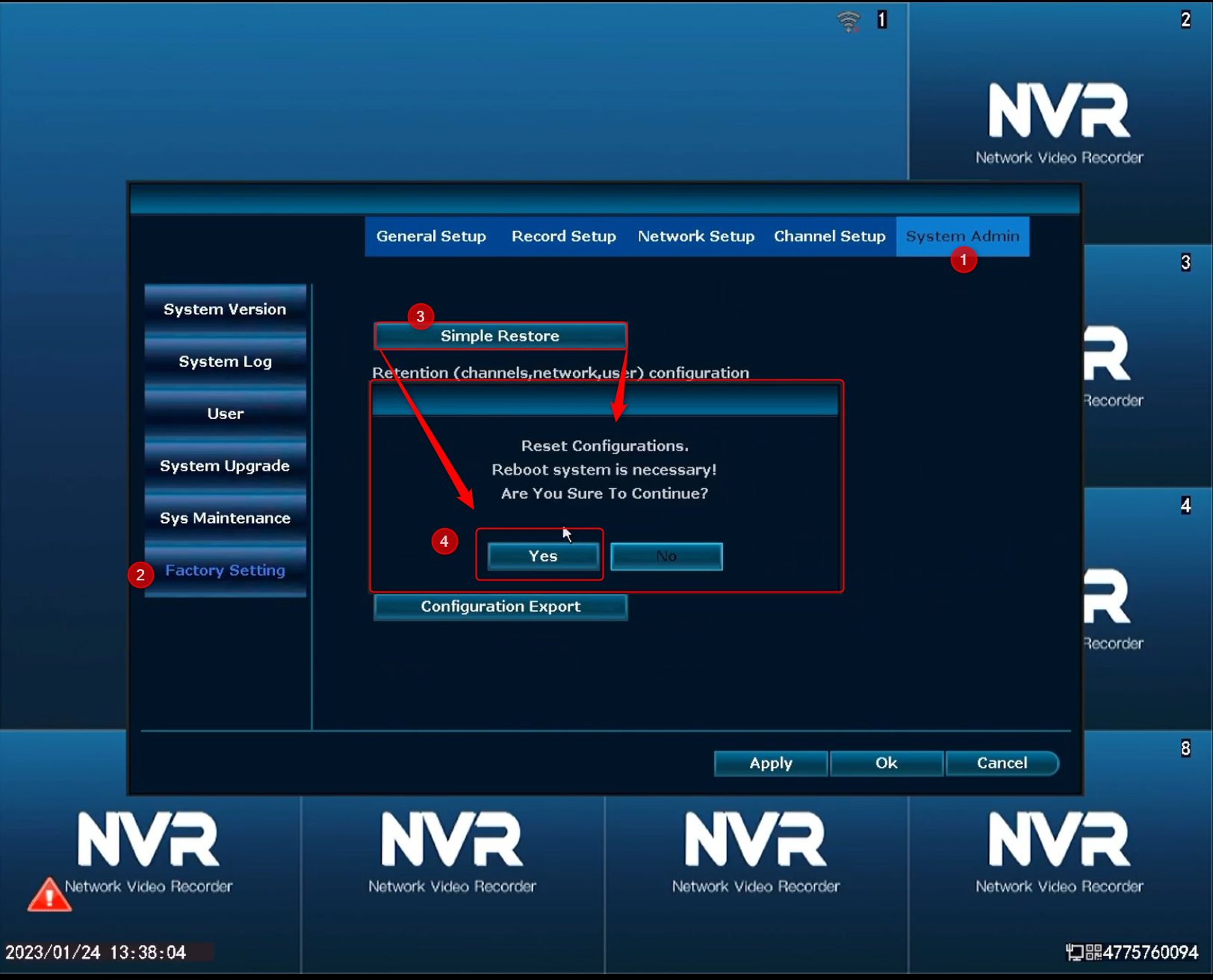This screenshot has height=980, width=1213.
Task: Go to the Channel Setup tab
Action: [x=830, y=237]
